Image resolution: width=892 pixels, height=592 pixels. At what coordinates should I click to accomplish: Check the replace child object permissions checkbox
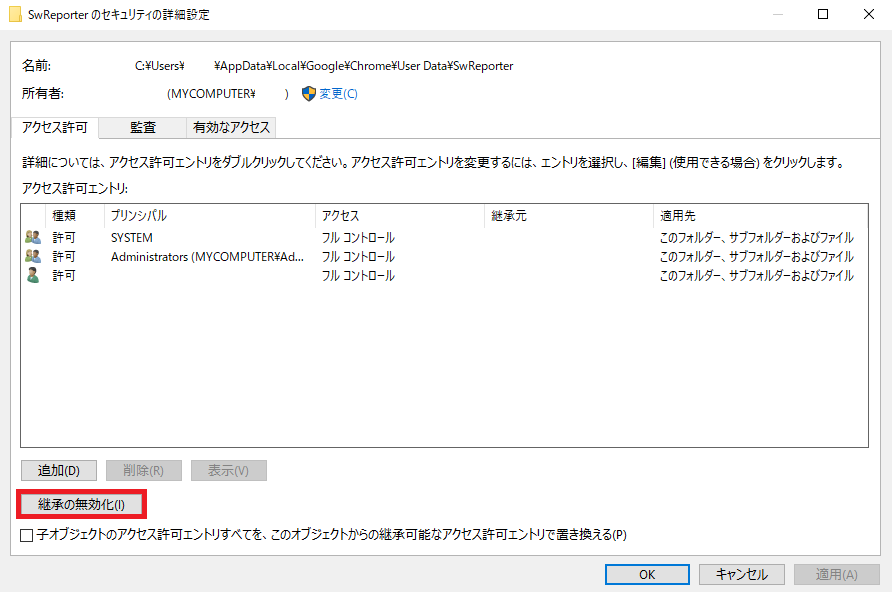(x=26, y=535)
